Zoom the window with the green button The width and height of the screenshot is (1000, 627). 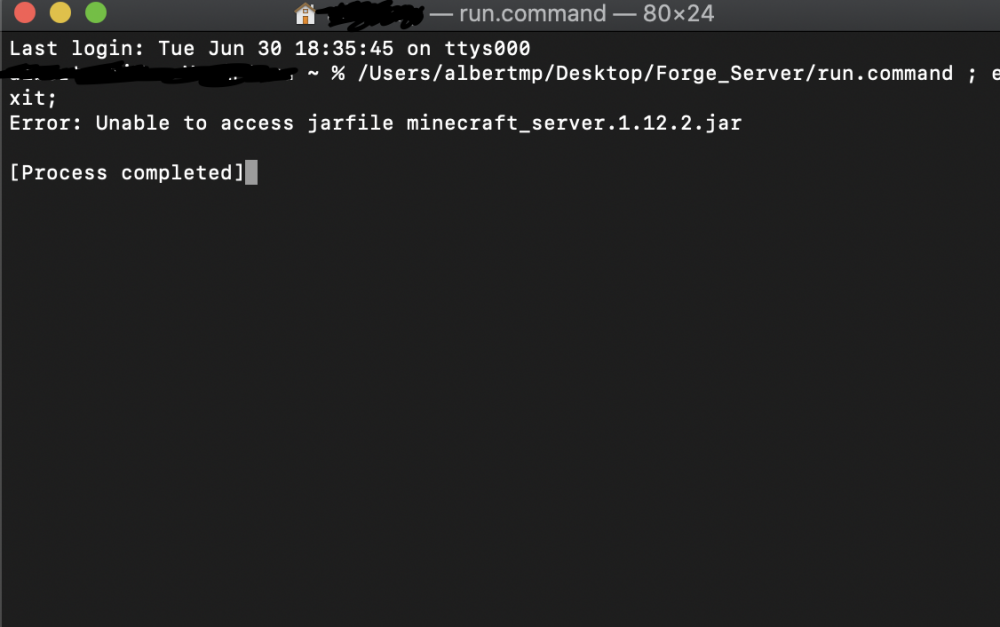96,12
